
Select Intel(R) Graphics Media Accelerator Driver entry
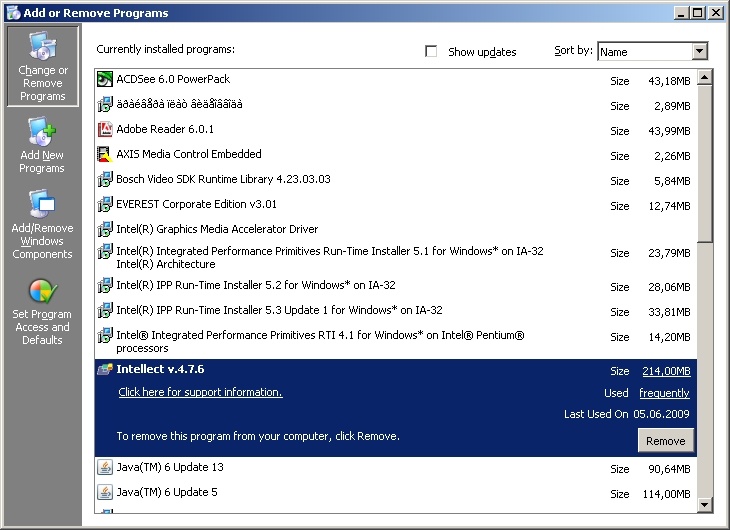(217, 229)
